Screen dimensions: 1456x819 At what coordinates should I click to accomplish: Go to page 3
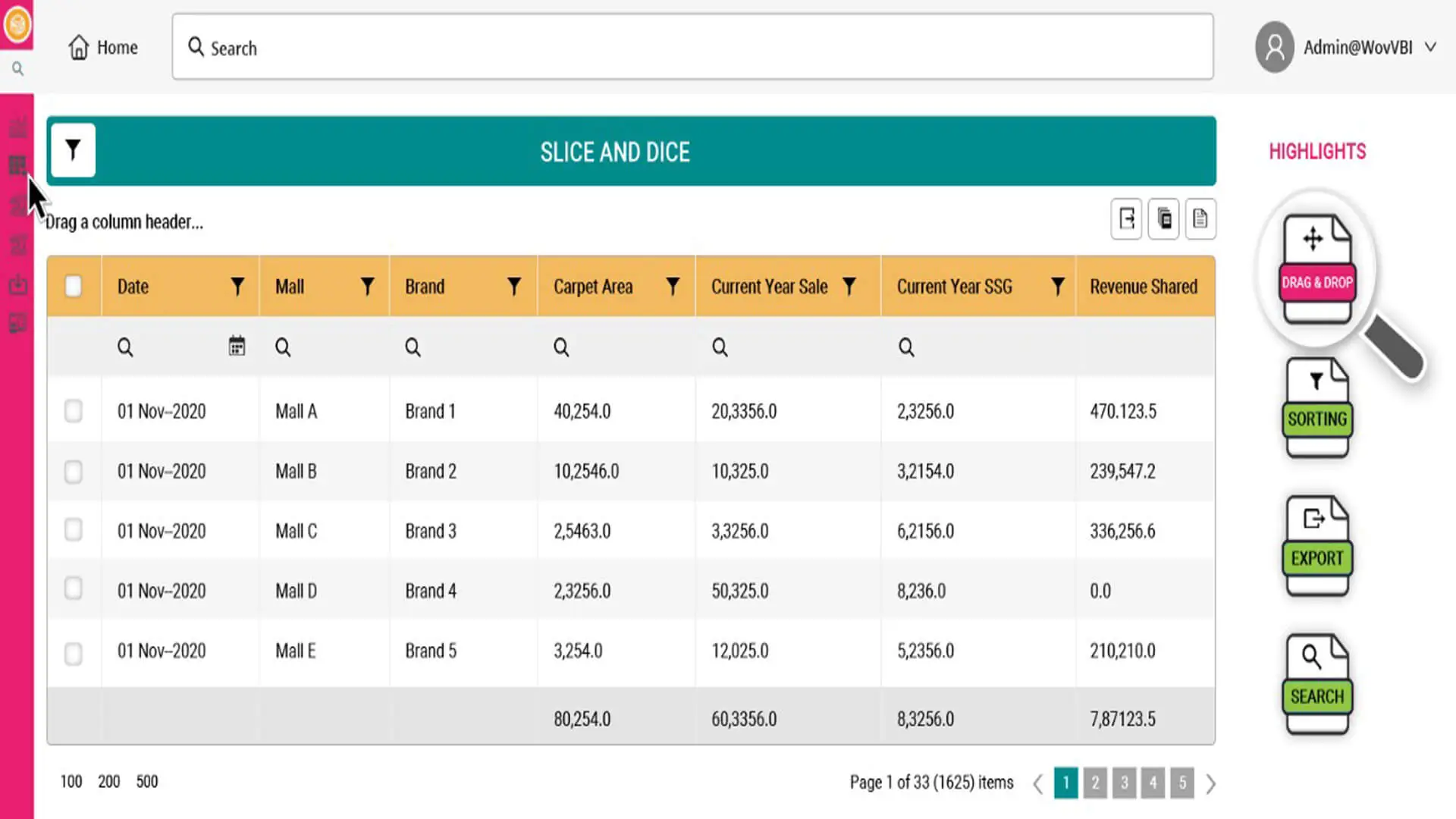coord(1125,783)
